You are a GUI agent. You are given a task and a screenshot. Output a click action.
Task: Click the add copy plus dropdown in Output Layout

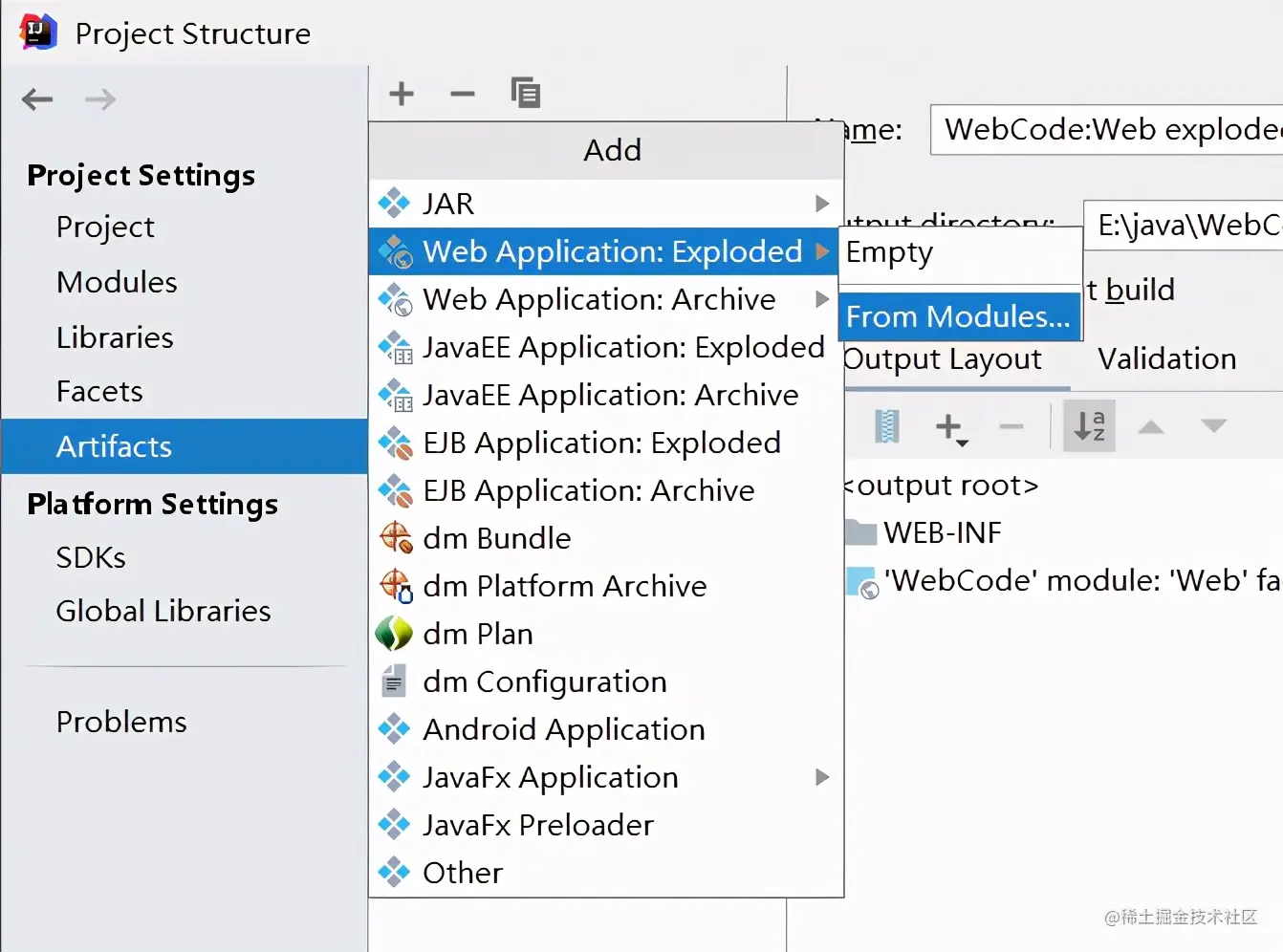click(951, 427)
